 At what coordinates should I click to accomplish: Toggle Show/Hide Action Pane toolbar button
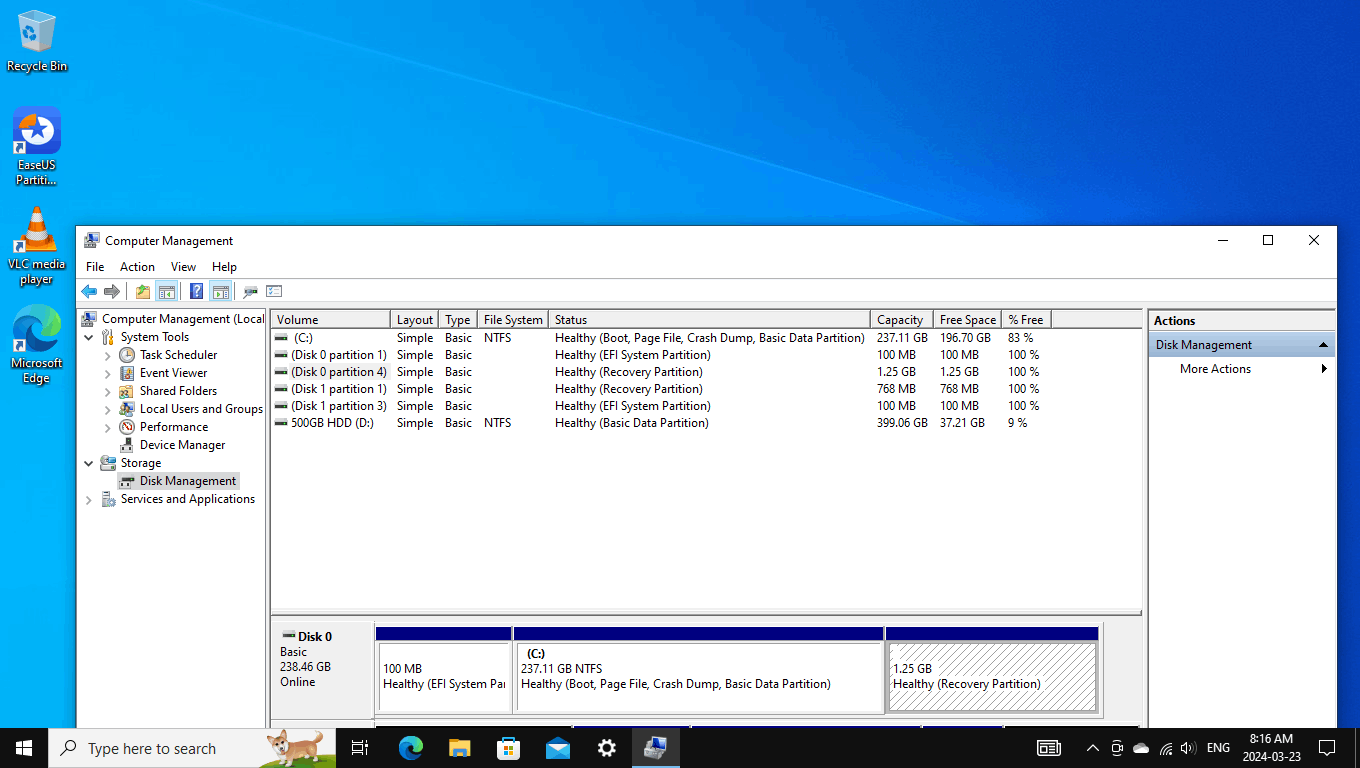(220, 291)
